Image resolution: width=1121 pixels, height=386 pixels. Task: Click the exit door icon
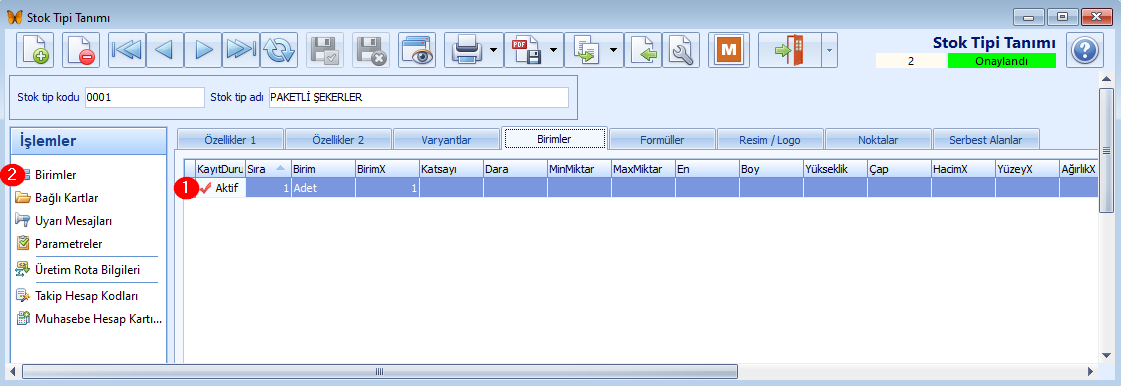pos(789,50)
